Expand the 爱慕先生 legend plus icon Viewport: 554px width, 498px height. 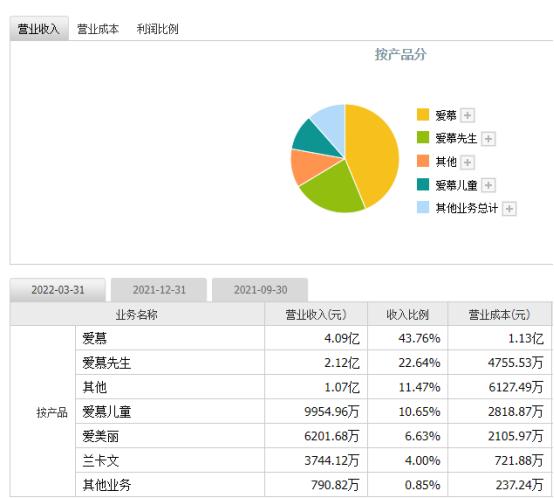coord(488,138)
